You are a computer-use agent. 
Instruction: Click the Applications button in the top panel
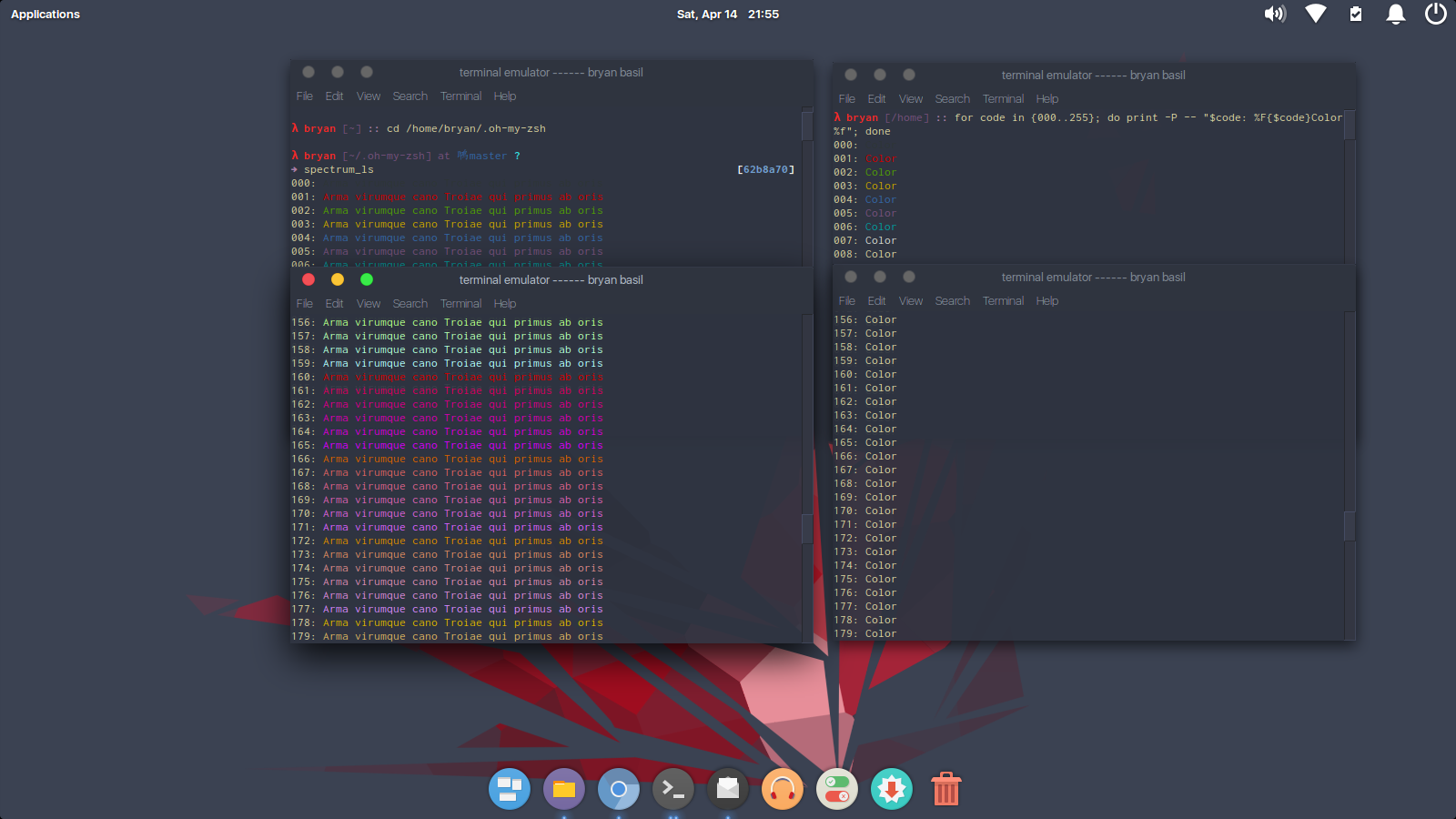pos(45,14)
